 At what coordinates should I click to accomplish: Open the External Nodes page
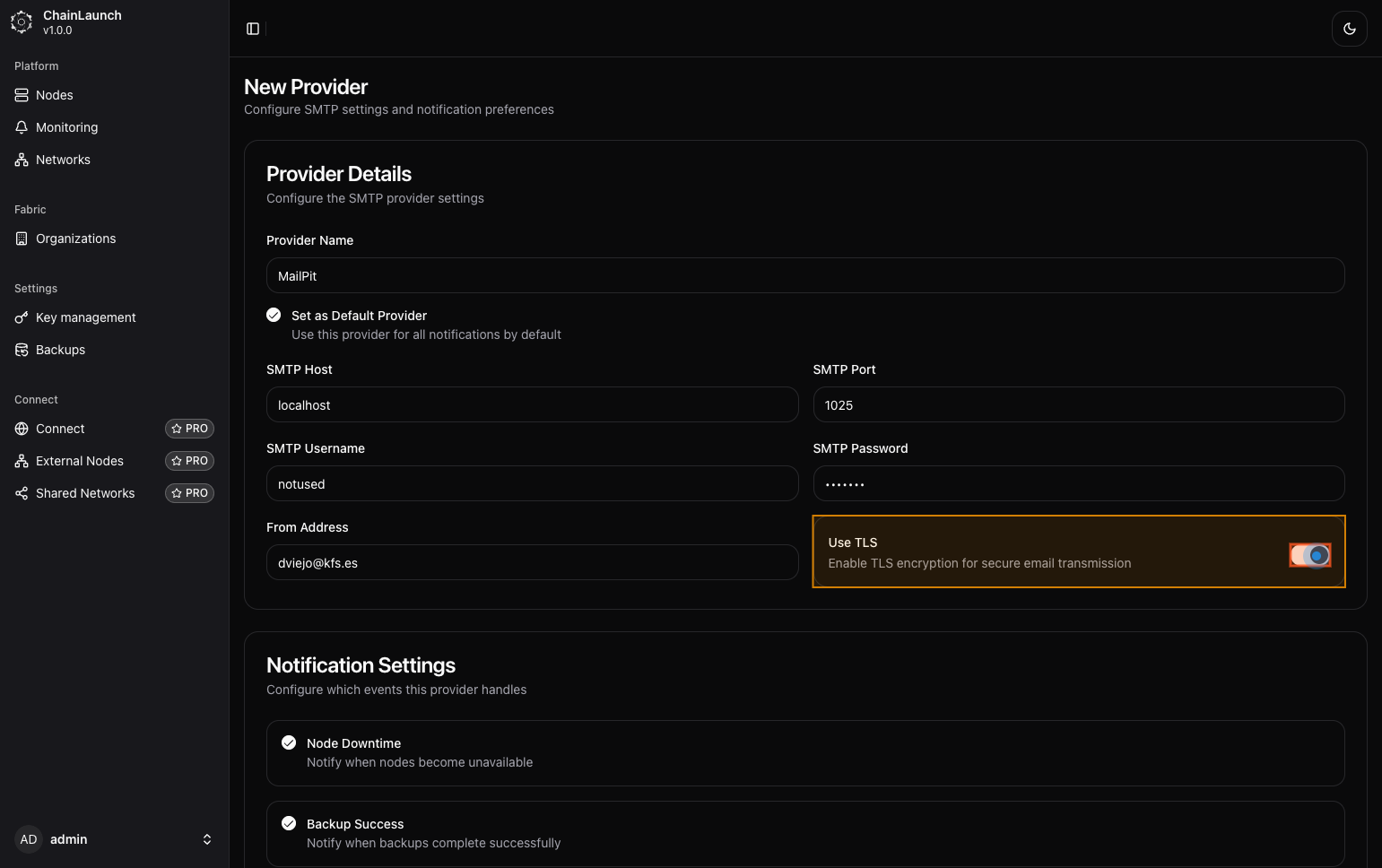click(x=80, y=461)
